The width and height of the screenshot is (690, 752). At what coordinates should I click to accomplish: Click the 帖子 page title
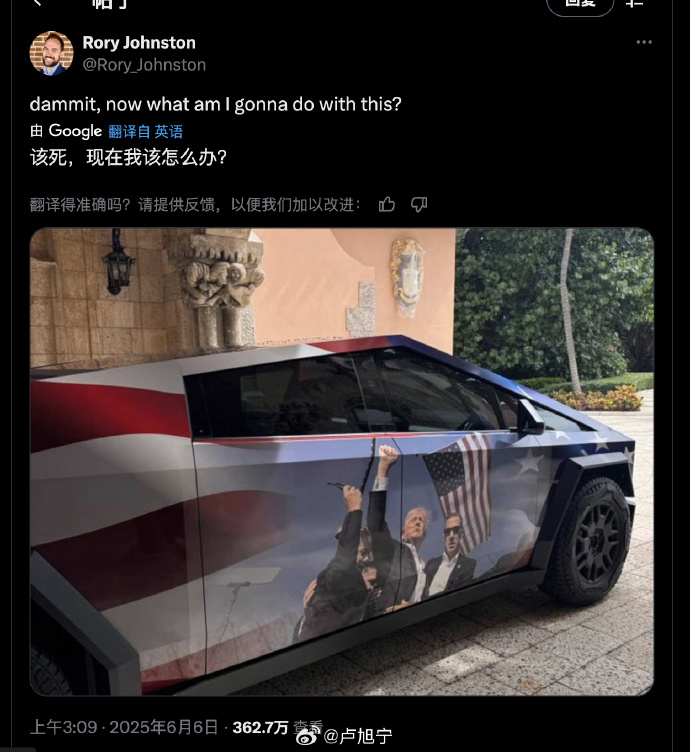point(109,4)
